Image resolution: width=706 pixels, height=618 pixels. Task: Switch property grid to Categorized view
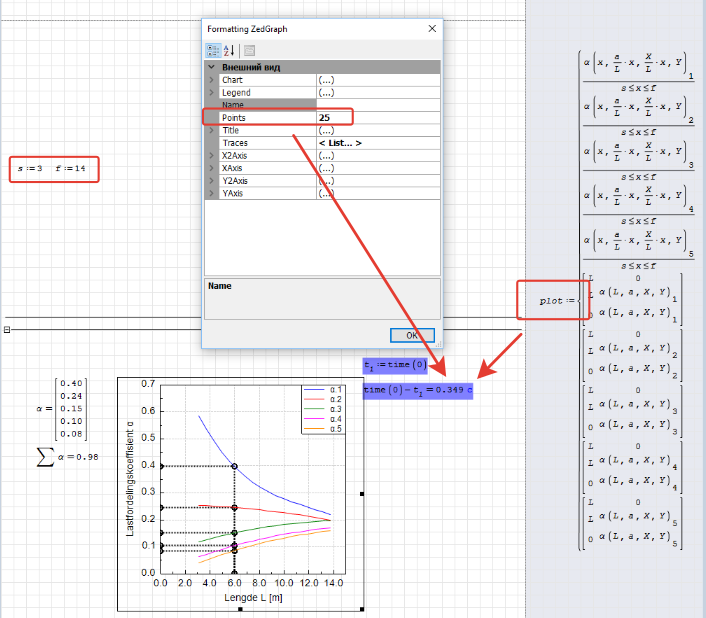213,50
